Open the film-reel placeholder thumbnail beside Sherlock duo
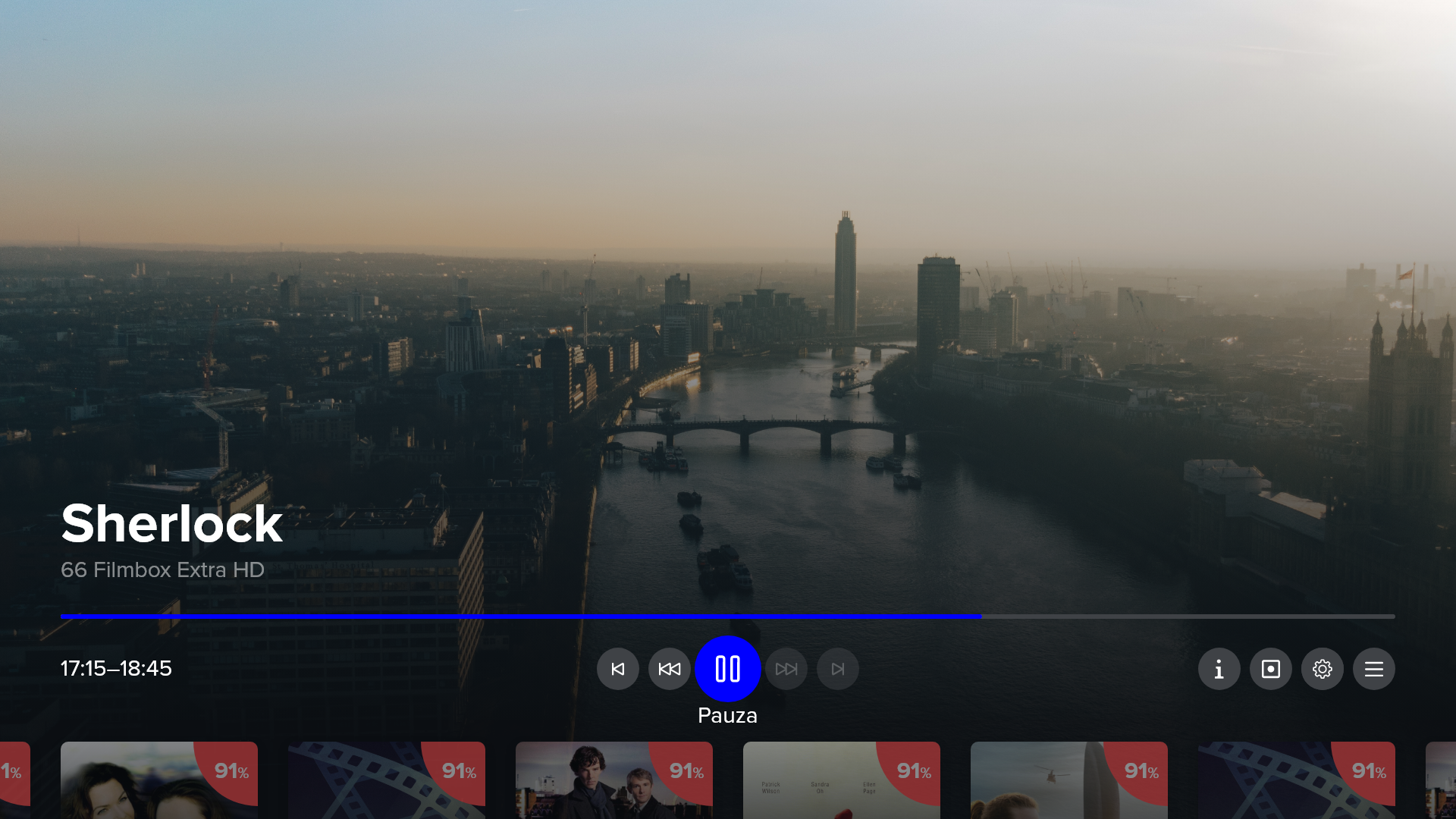This screenshot has width=1456, height=819. [x=387, y=780]
